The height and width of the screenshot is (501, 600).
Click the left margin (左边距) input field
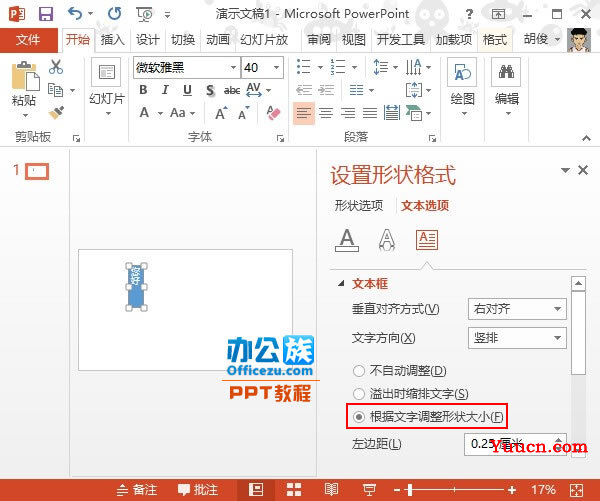[x=509, y=444]
